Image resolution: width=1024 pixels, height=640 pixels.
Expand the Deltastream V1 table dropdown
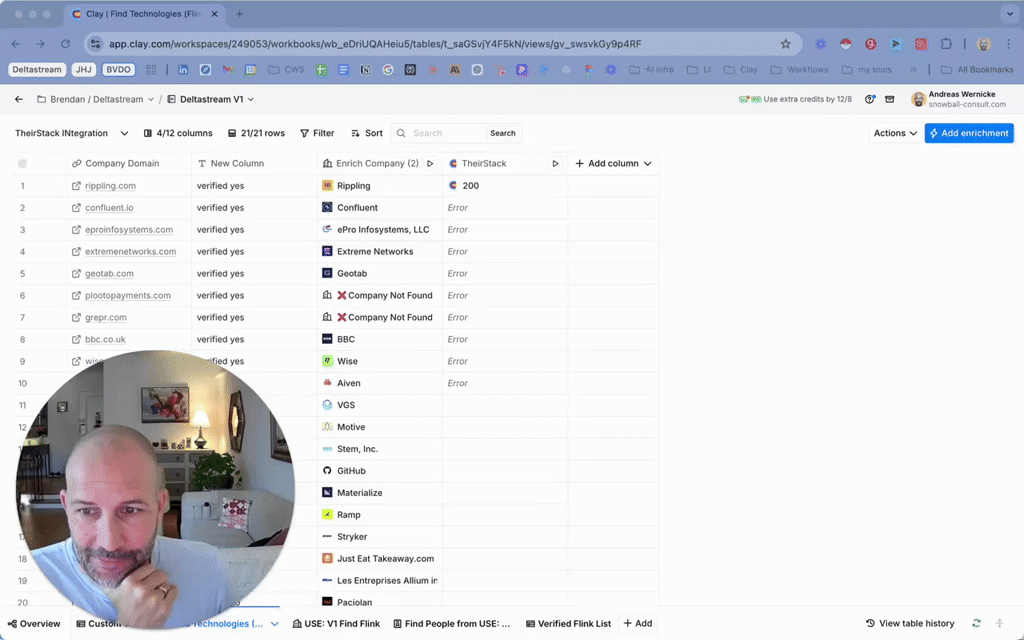pyautogui.click(x=250, y=100)
